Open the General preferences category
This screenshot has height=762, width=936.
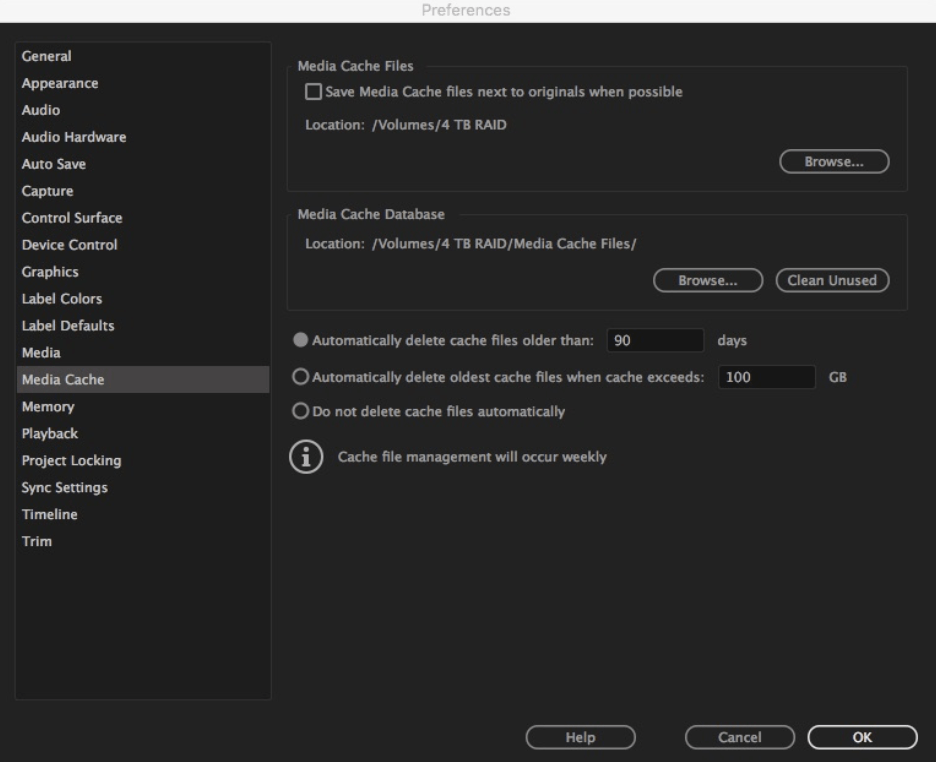coord(47,57)
